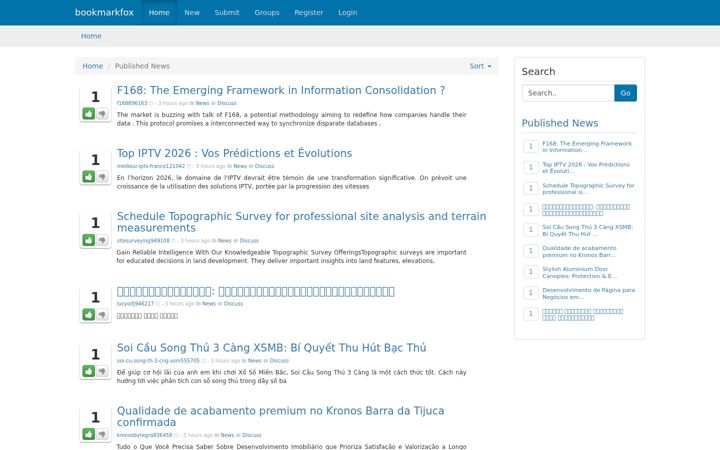Open the Login page
Screen dimensions: 720x450
coord(348,12)
